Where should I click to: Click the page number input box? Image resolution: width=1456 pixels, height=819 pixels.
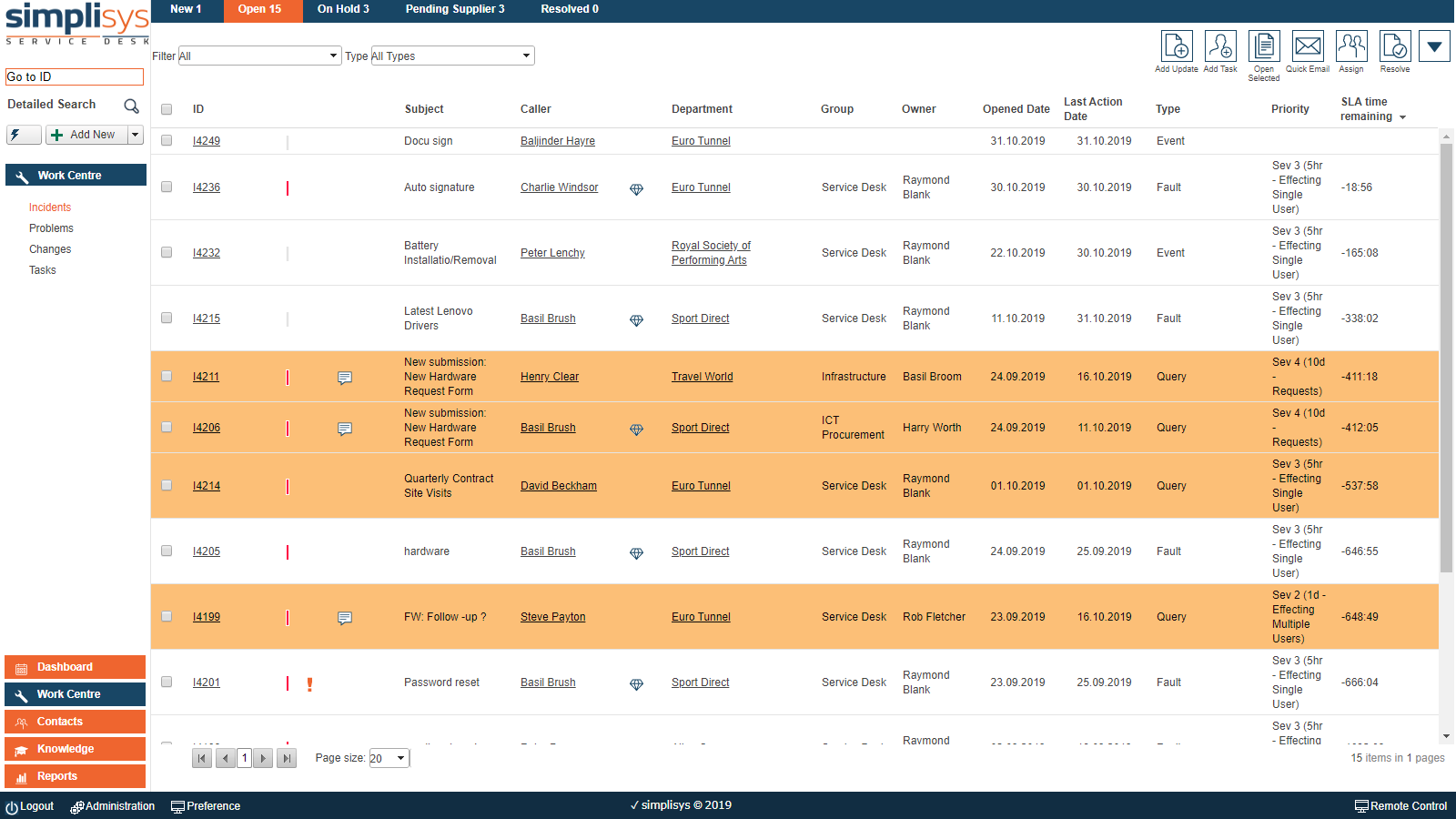point(245,758)
